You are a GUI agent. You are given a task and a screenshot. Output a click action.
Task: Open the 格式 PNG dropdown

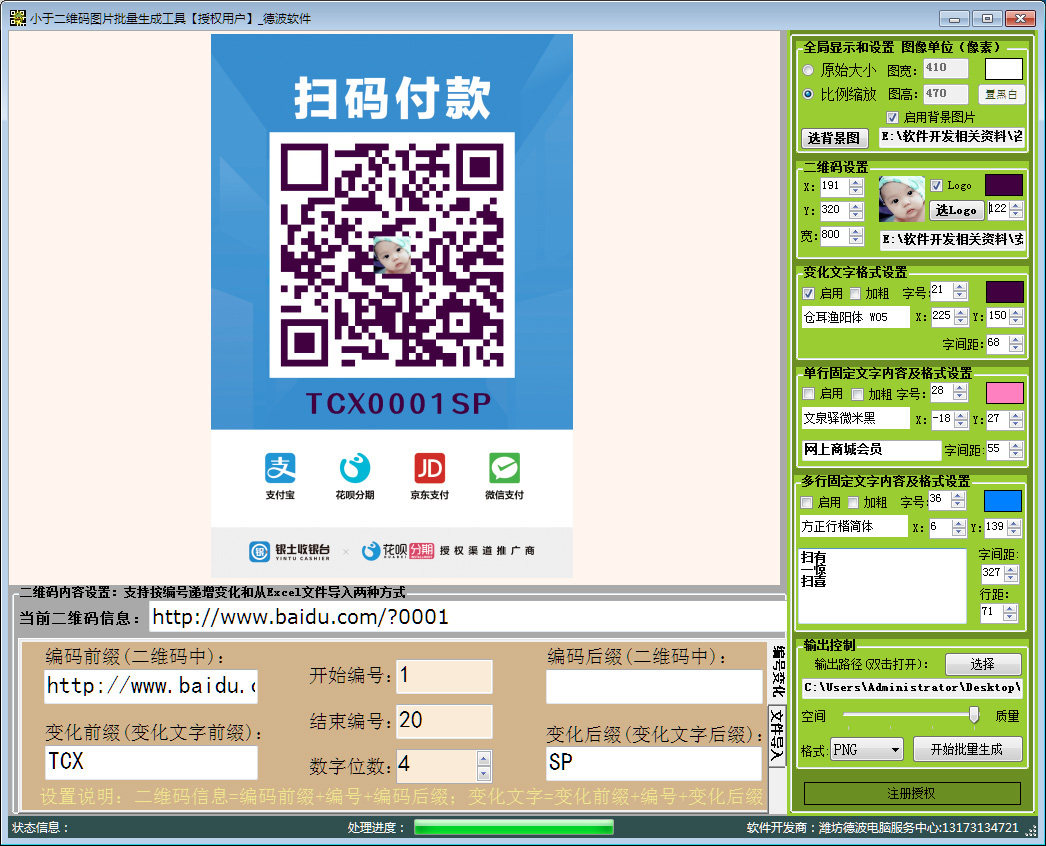(x=867, y=750)
